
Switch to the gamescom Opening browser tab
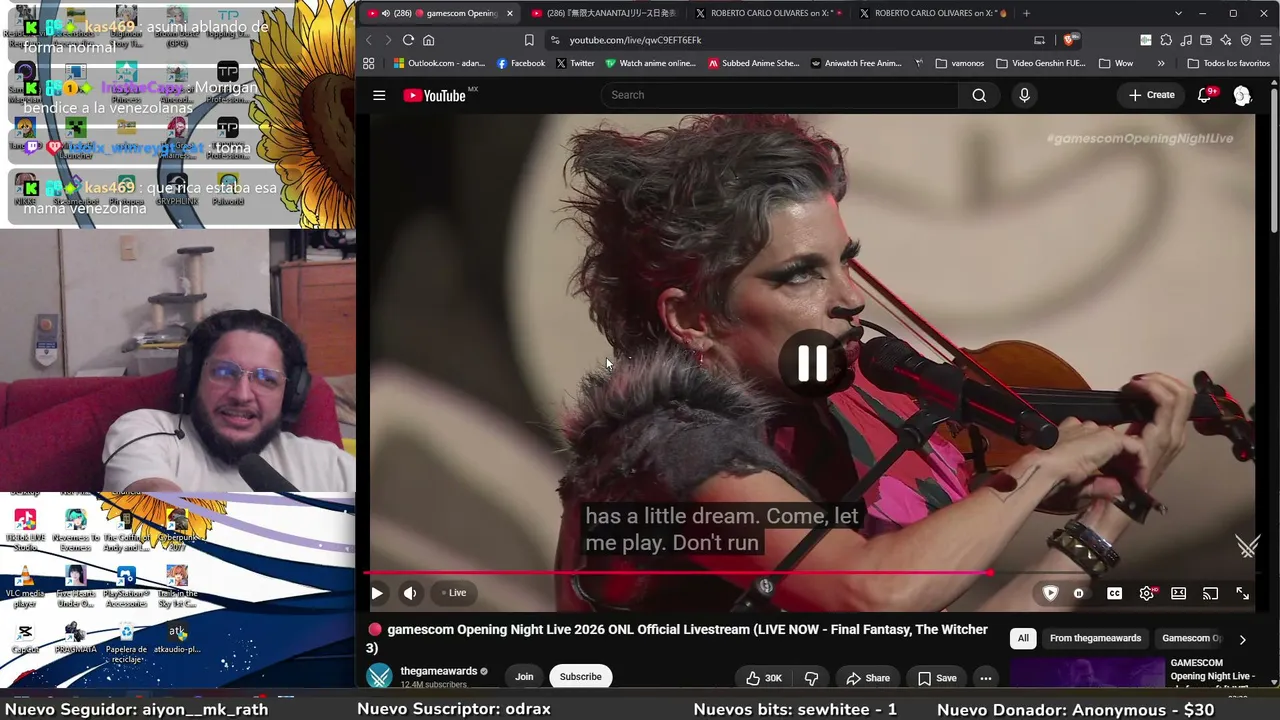pyautogui.click(x=440, y=13)
